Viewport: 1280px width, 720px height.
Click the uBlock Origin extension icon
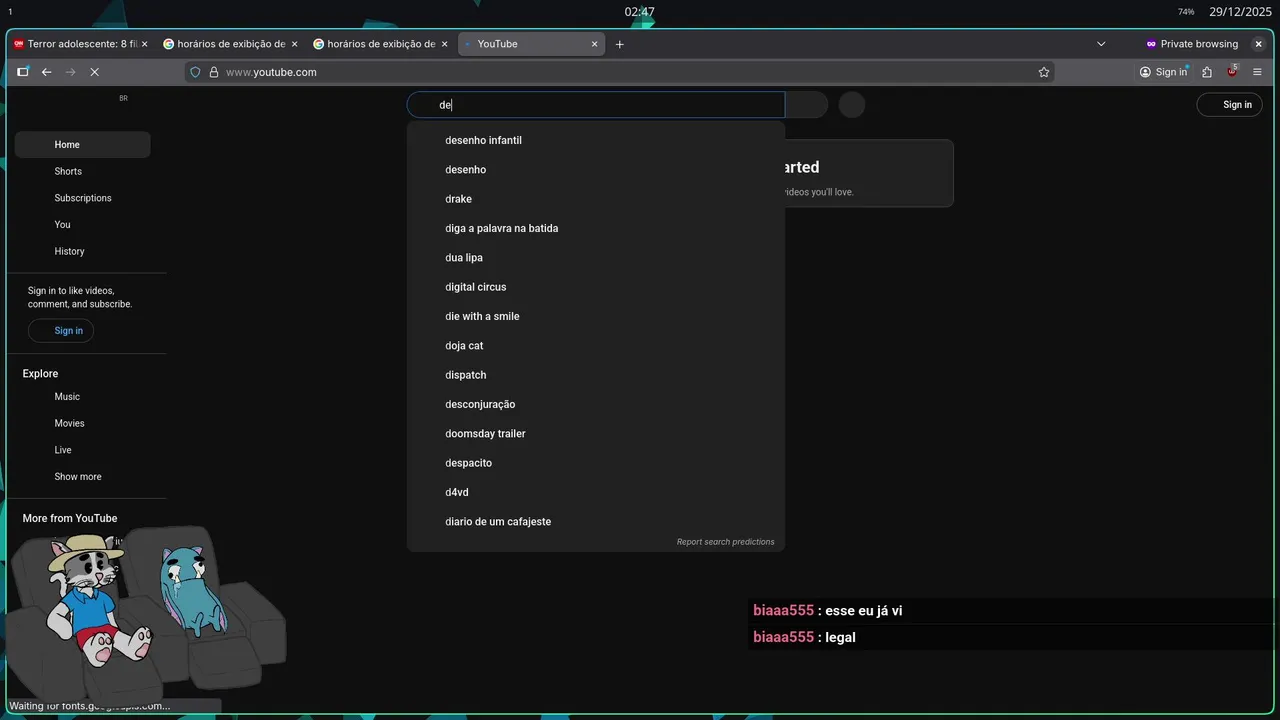click(x=1232, y=71)
